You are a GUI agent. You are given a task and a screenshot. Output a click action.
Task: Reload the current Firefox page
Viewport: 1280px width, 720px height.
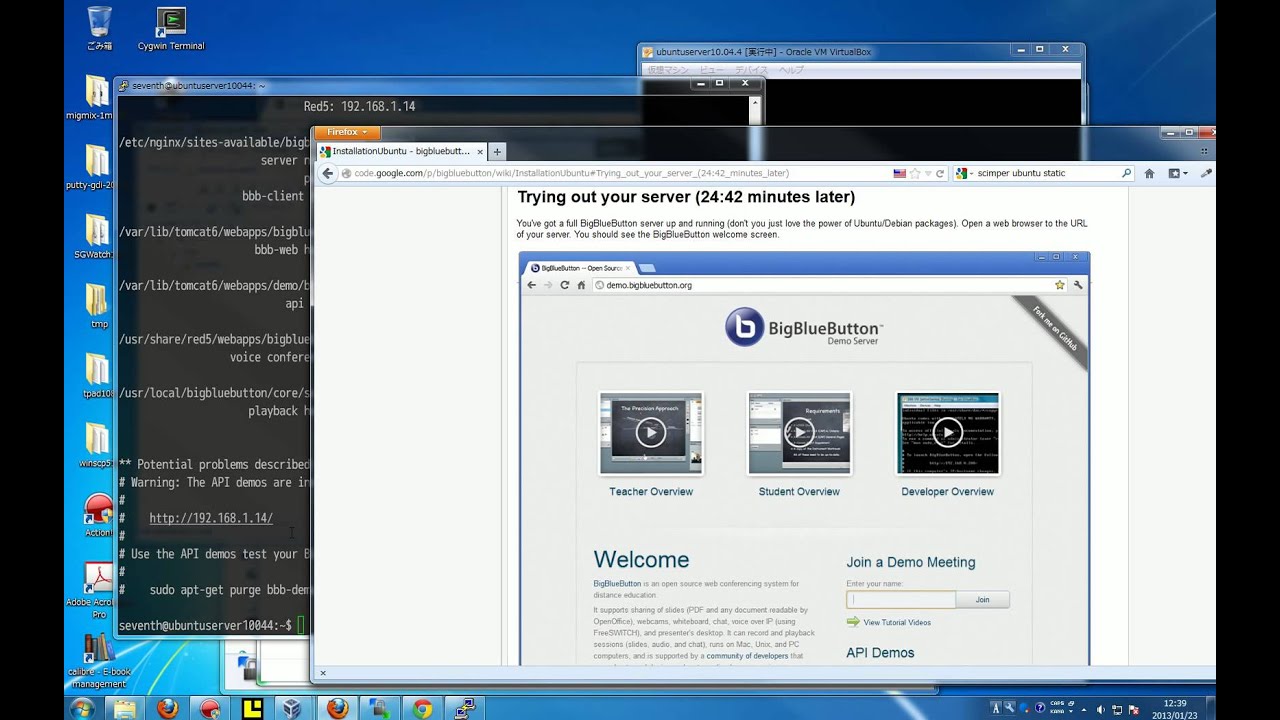[940, 173]
